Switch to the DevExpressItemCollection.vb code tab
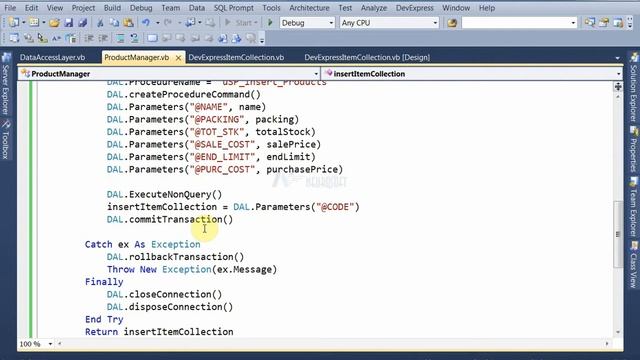This screenshot has height=360, width=640. coord(236,58)
